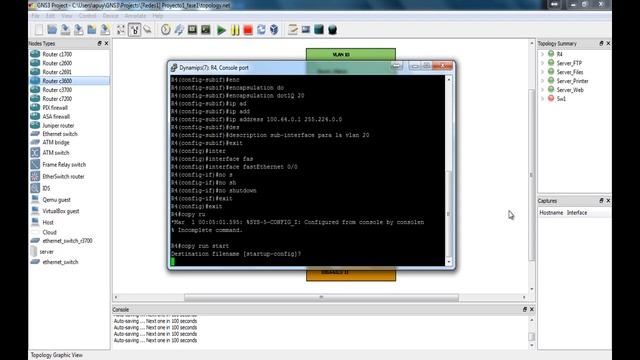Viewport: 640px width, 360px height.
Task: Click the reload all devices toolbar icon
Action: tap(261, 30)
